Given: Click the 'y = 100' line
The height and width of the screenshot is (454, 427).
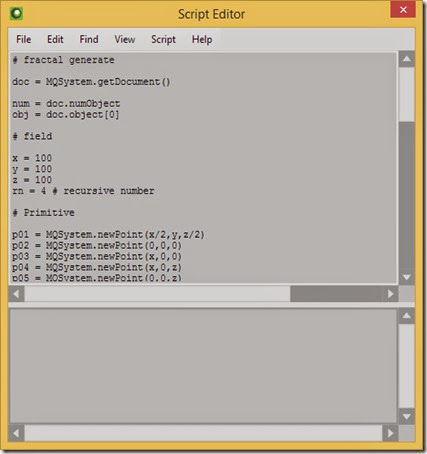Looking at the screenshot, I should click(32, 169).
